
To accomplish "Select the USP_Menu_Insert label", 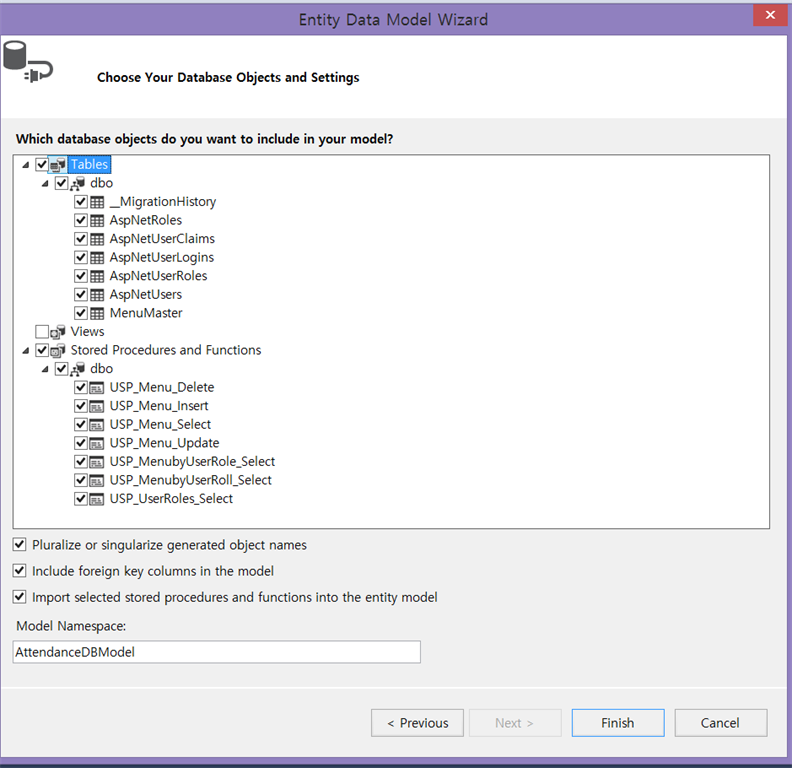I will (x=159, y=406).
